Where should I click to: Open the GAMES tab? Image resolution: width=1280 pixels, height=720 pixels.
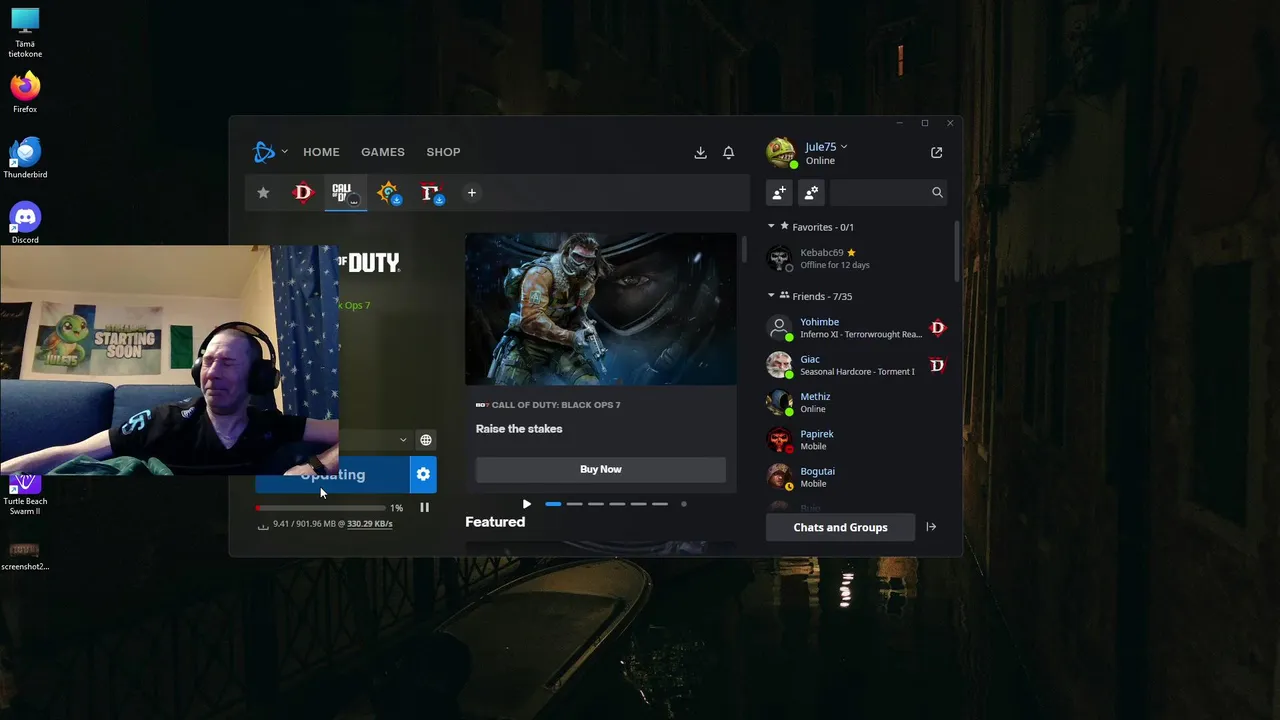pos(383,152)
